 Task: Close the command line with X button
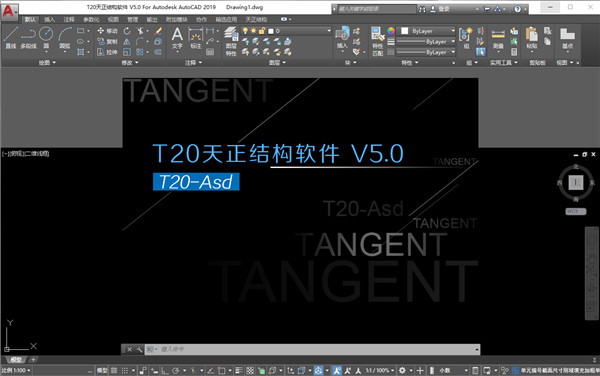tap(130, 349)
